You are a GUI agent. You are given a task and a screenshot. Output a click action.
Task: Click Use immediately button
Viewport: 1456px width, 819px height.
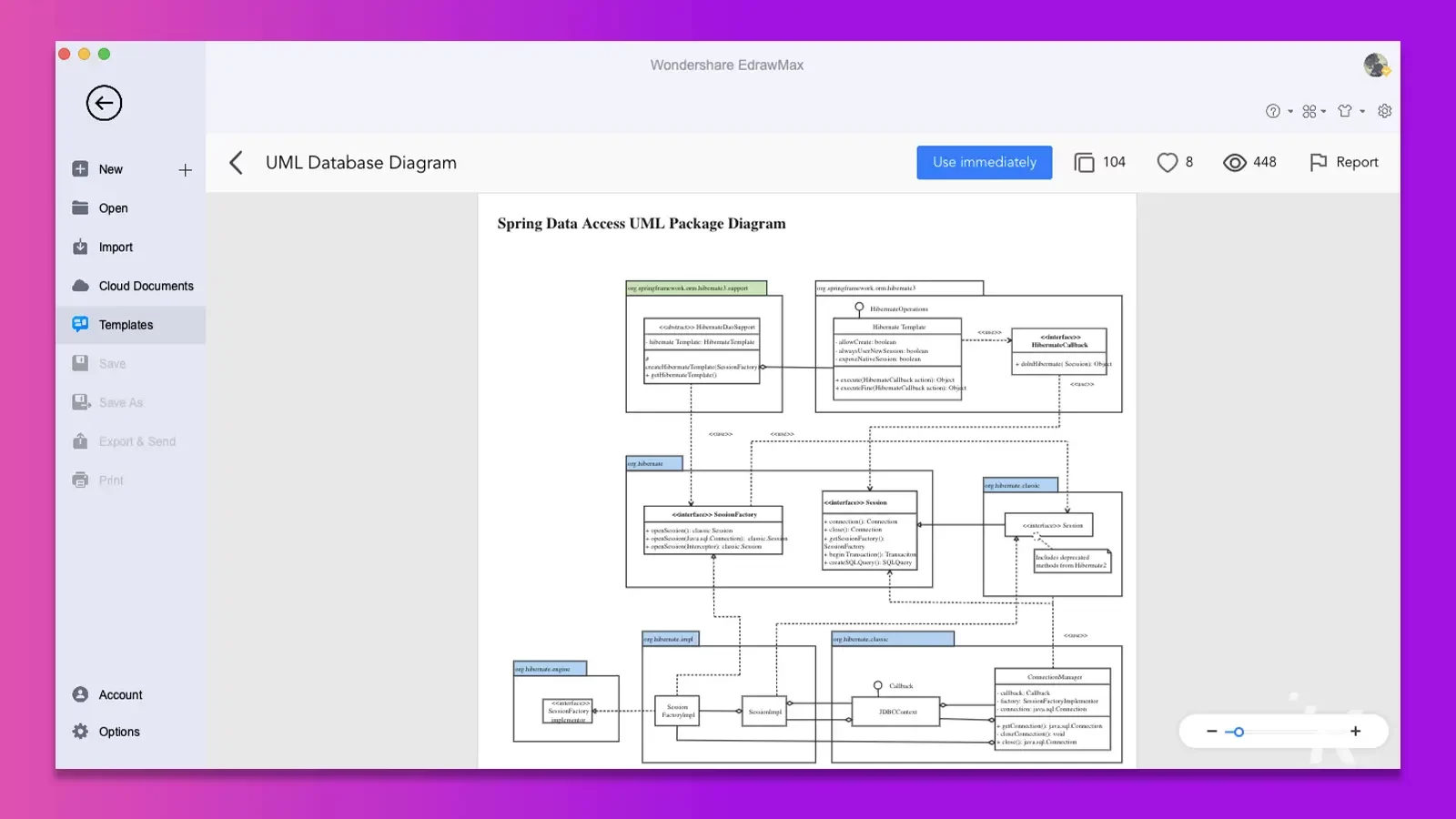(x=985, y=162)
